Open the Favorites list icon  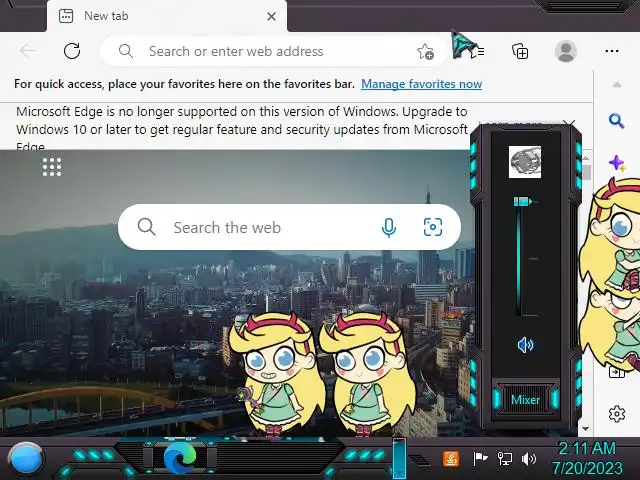click(476, 51)
